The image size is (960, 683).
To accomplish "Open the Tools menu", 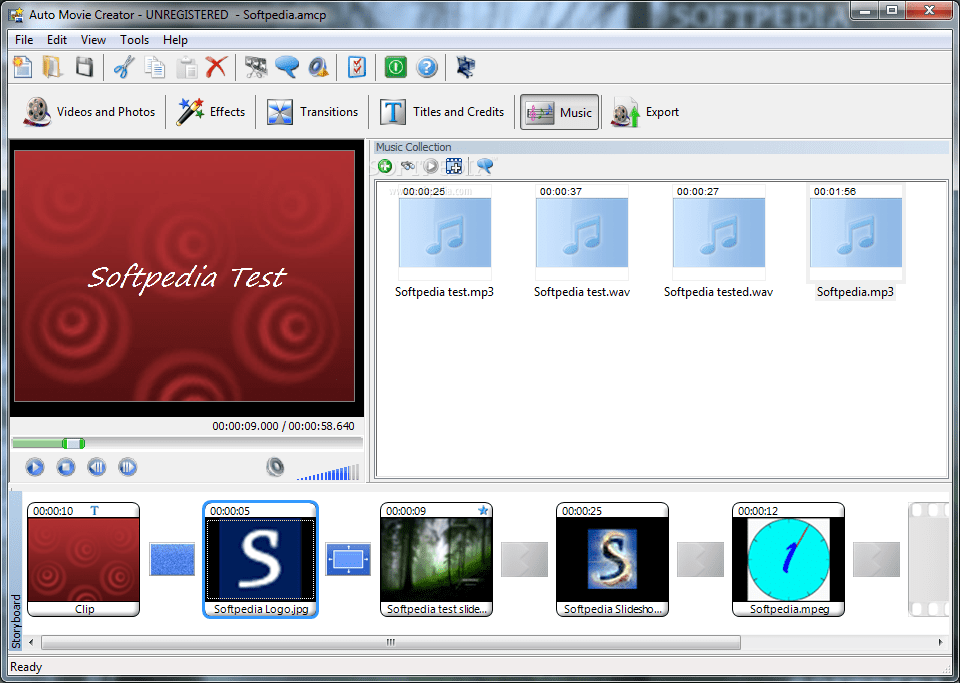I will pyautogui.click(x=134, y=40).
